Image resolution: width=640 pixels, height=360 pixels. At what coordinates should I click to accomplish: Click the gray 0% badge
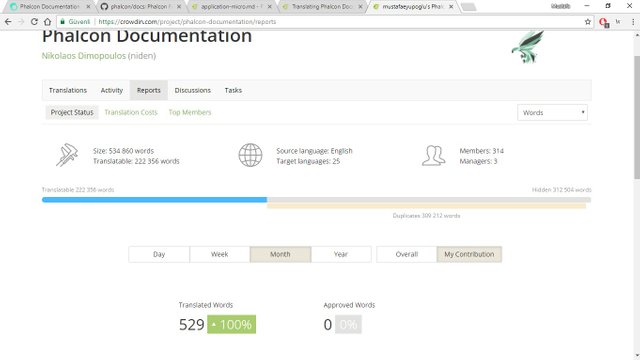[x=348, y=324]
